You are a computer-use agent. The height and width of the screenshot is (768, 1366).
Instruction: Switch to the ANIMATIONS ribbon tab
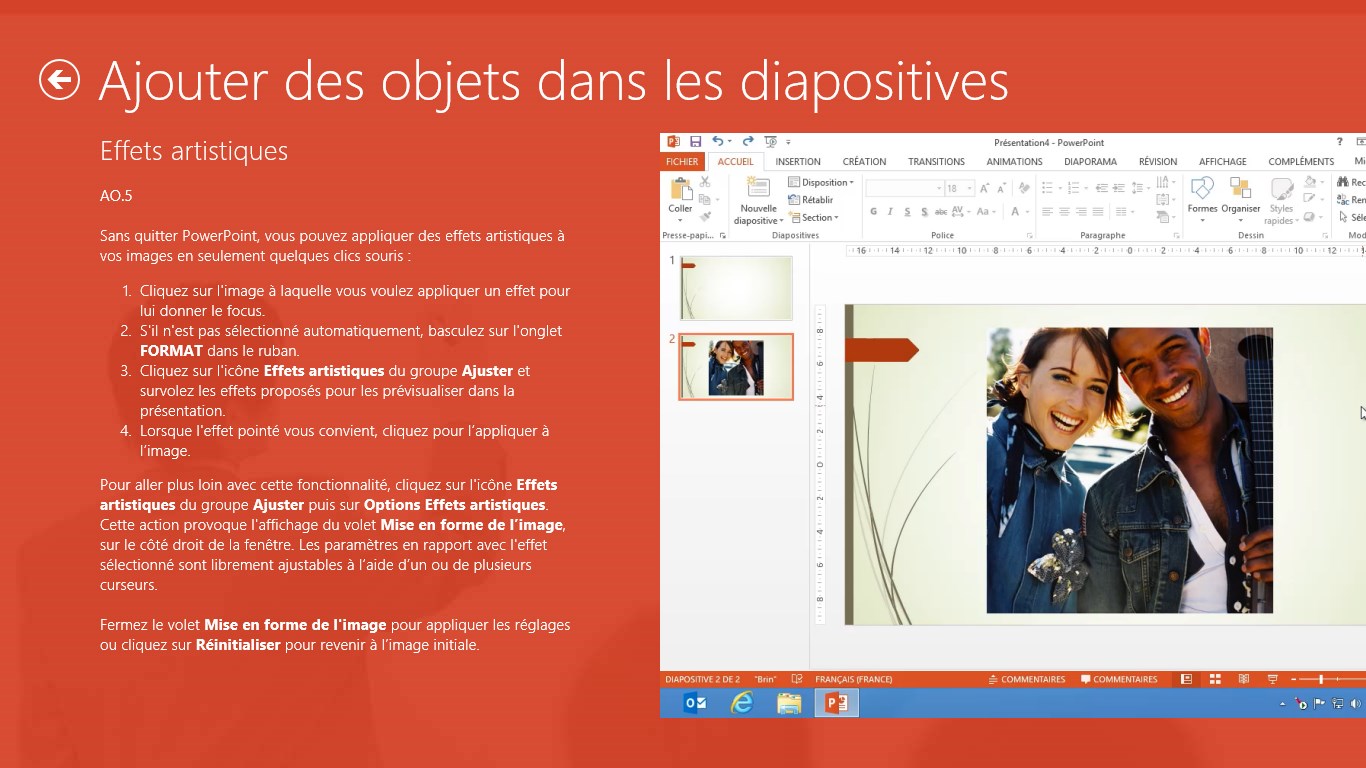(1014, 161)
